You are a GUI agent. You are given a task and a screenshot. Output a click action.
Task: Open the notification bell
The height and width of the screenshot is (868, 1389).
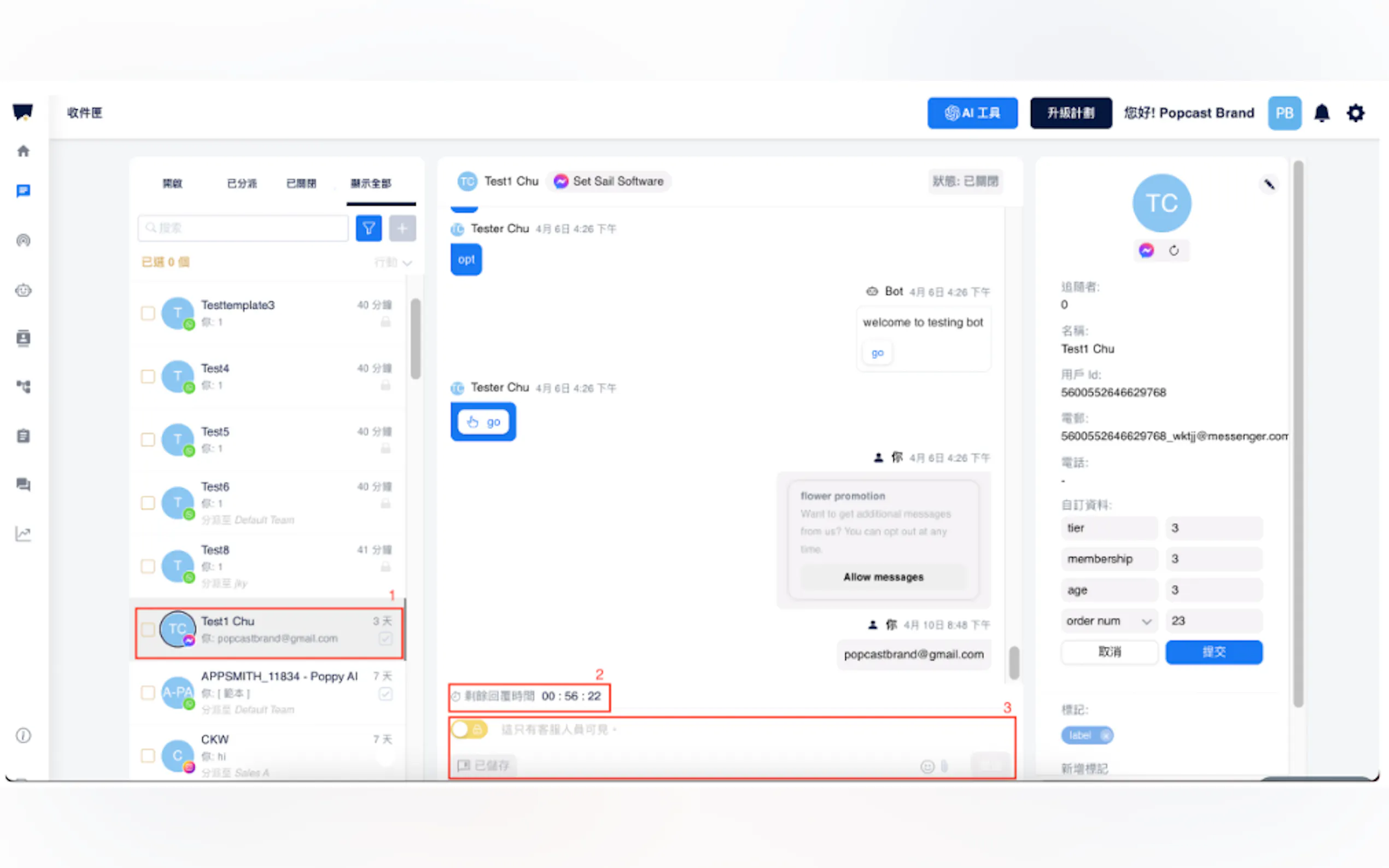tap(1321, 113)
